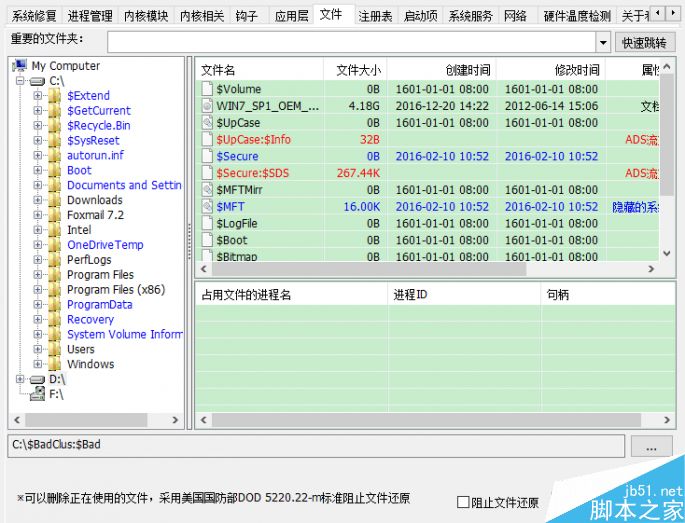Click the C:\ drive icon
685x523 pixels.
click(37, 81)
